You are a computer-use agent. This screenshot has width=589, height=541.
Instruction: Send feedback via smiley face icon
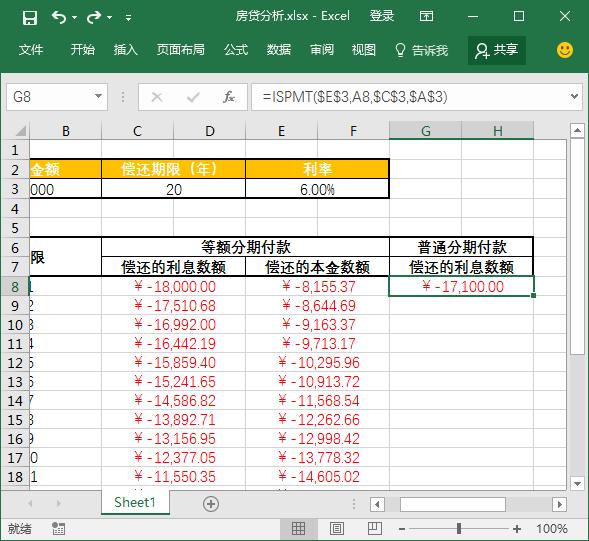click(565, 50)
